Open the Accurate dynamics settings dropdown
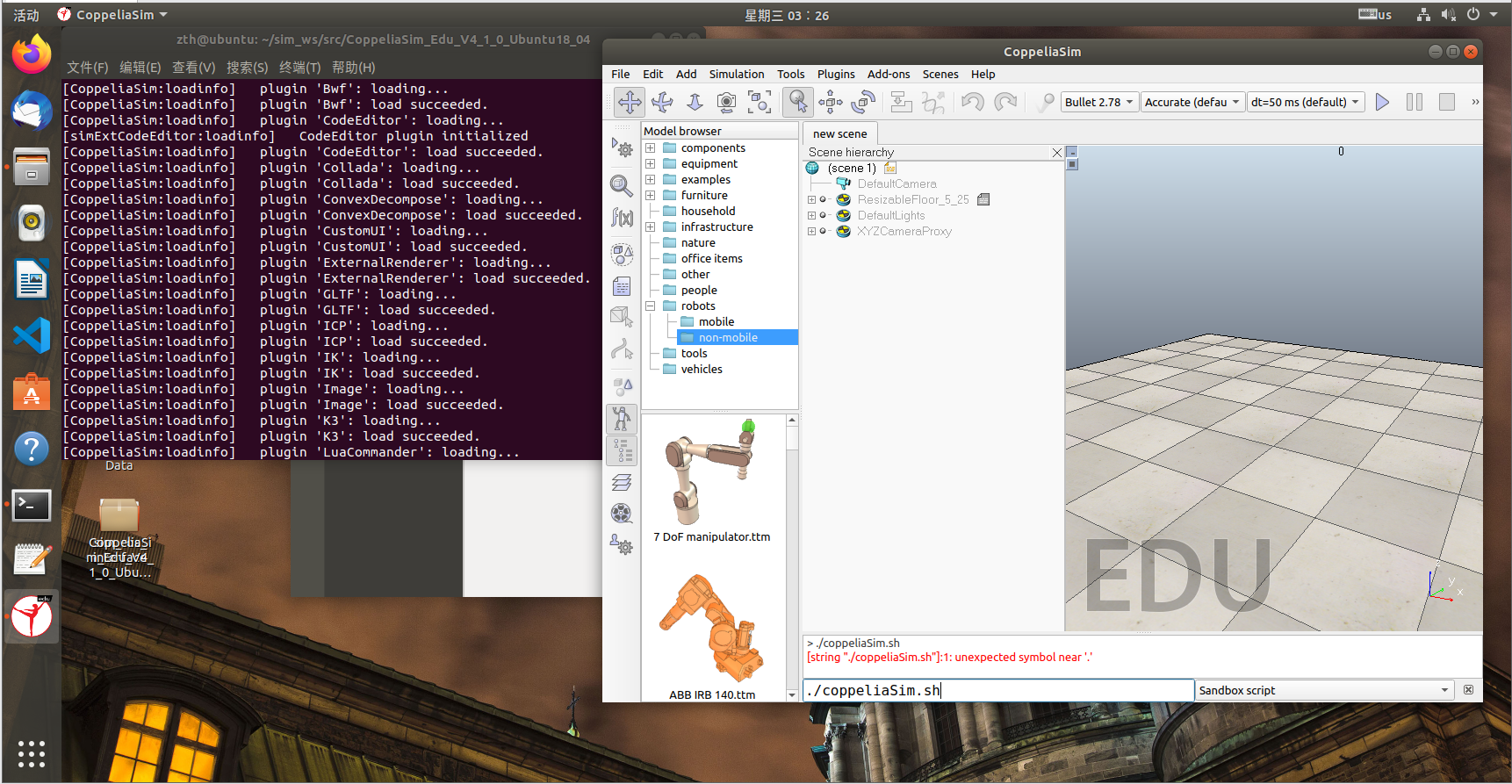The height and width of the screenshot is (784, 1512). [1192, 102]
